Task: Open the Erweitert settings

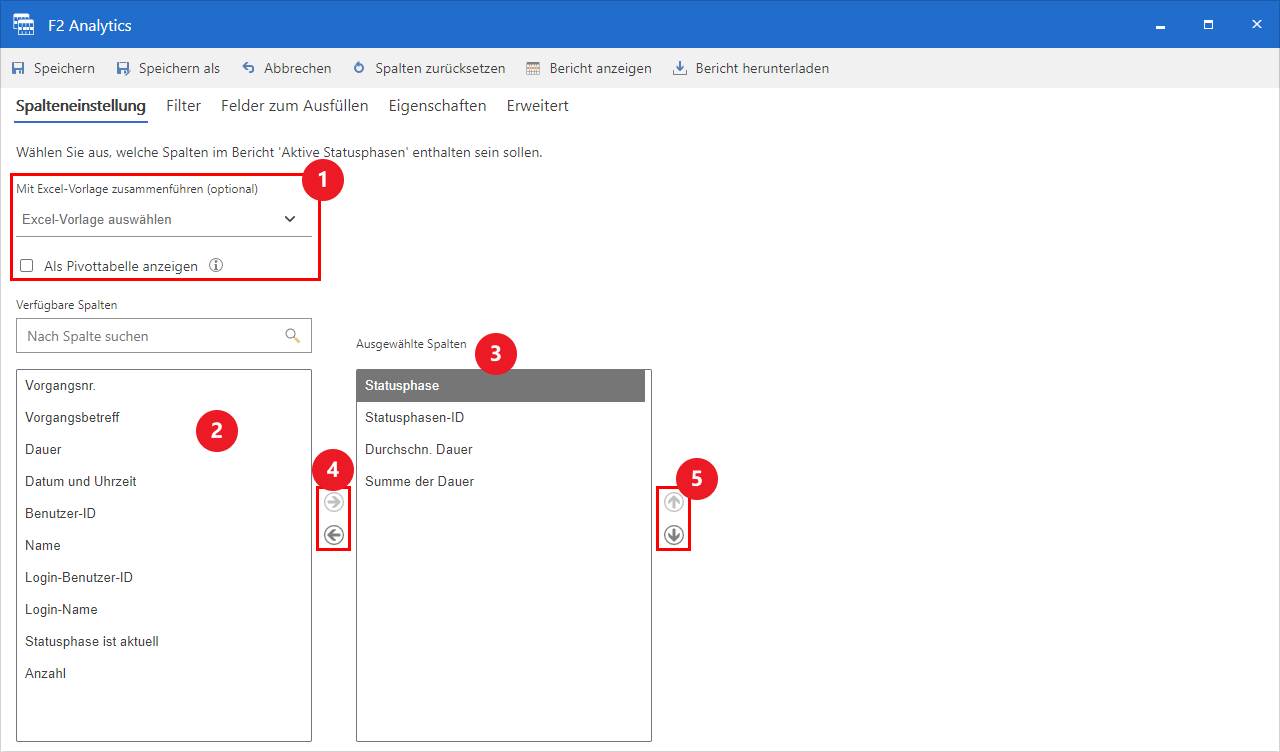Action: [x=537, y=105]
